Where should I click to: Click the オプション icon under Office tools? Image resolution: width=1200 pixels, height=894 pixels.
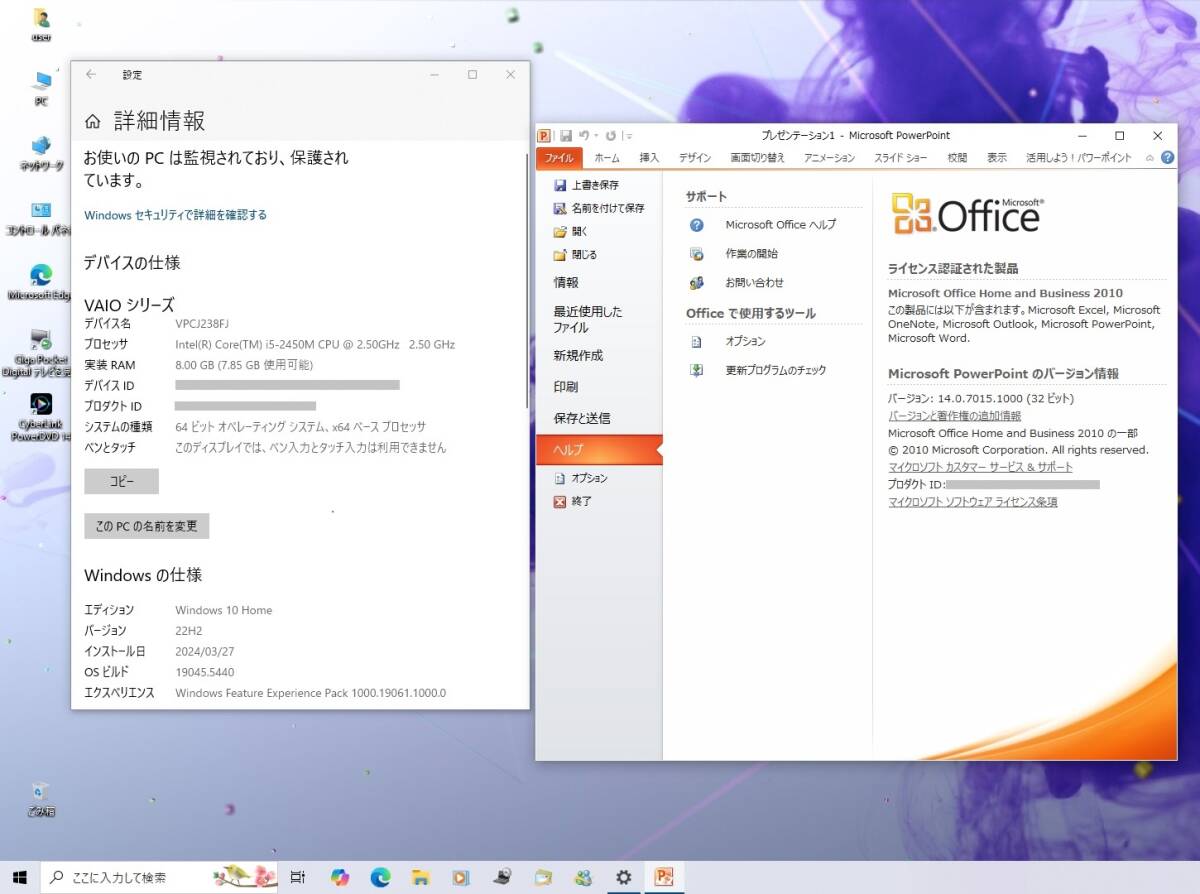click(697, 341)
